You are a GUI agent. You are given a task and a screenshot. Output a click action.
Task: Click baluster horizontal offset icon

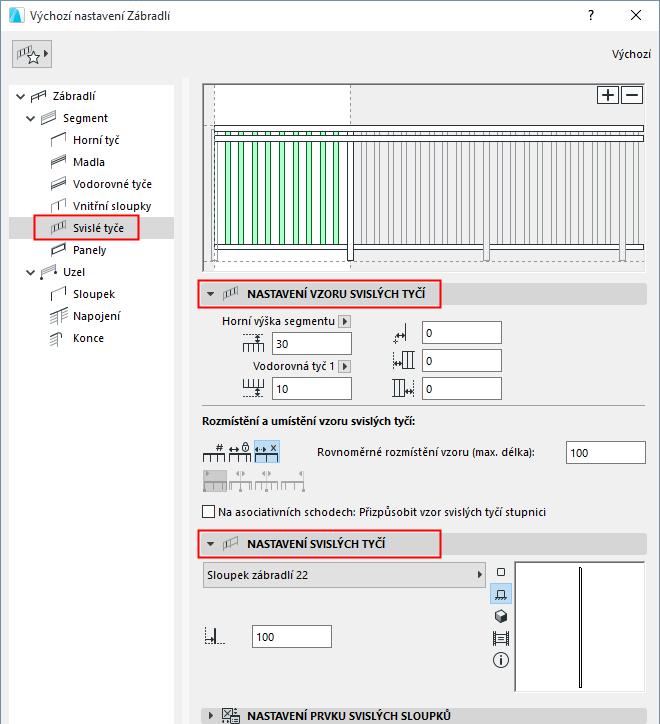(214, 636)
